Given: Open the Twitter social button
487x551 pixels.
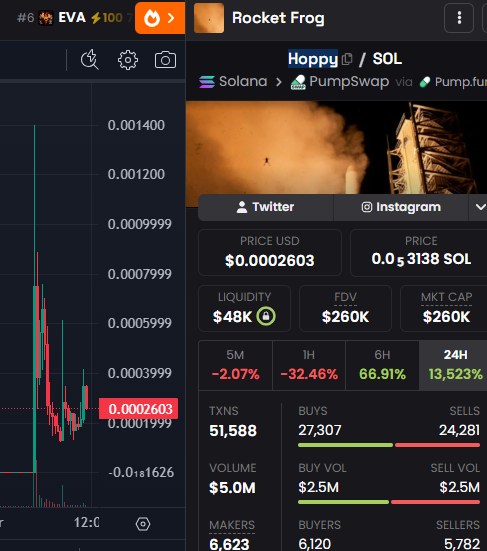Looking at the screenshot, I should [266, 207].
